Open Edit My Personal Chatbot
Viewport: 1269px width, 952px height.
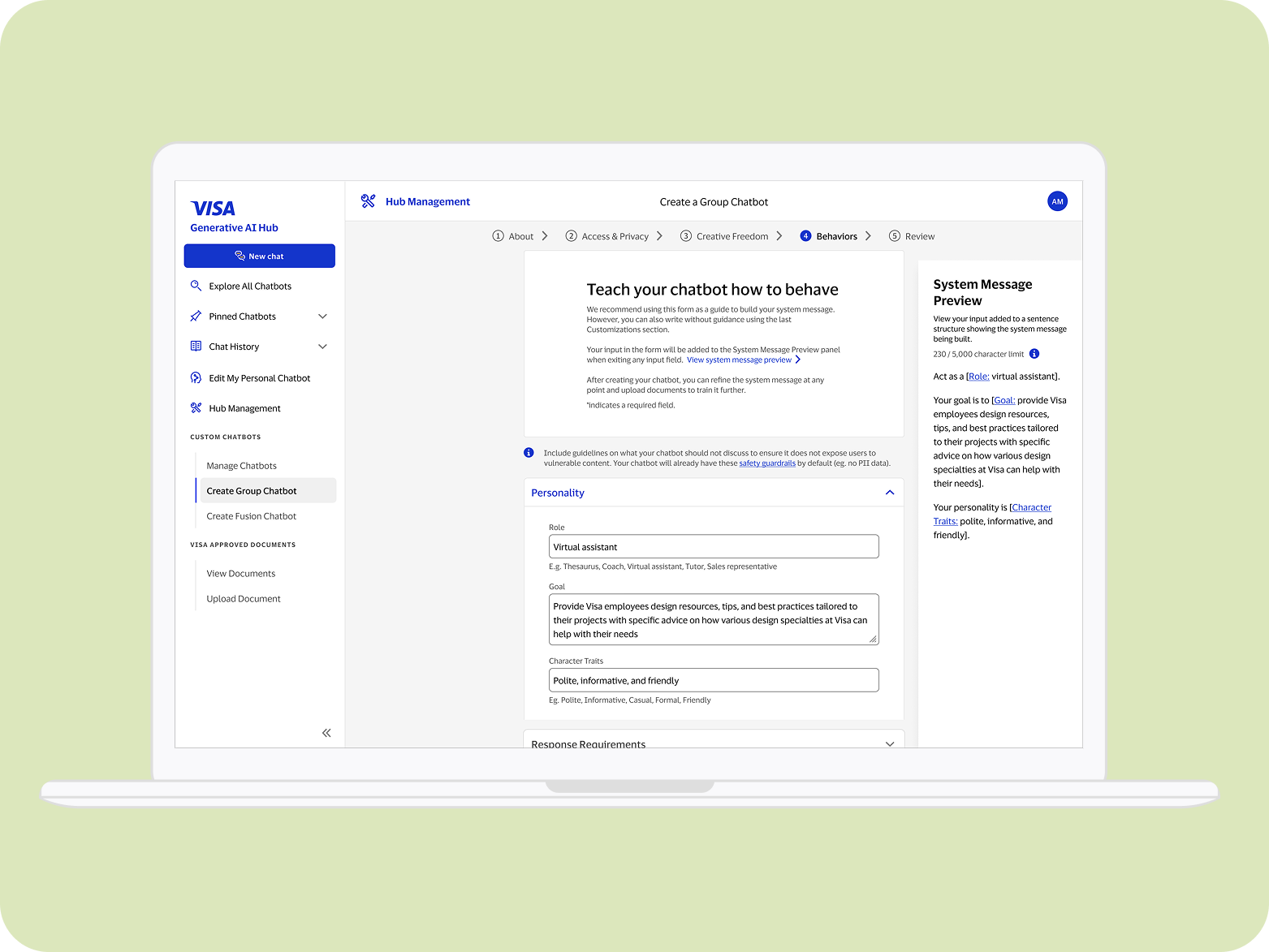pos(260,378)
